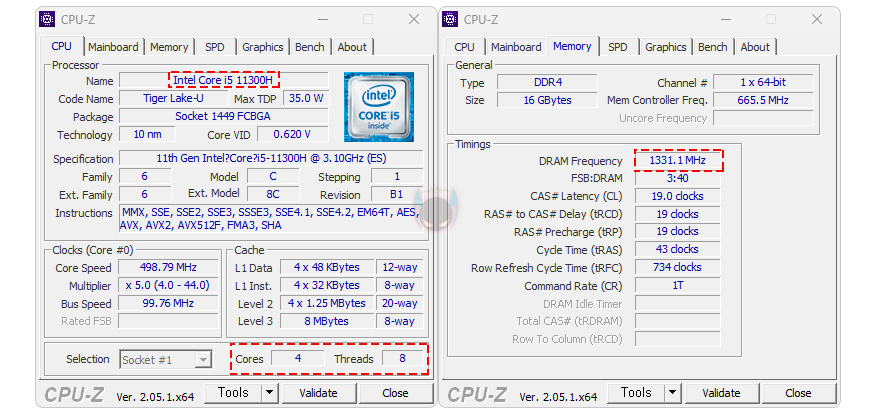Screen dimensions: 880x413
Task: Click Ext. Model value 8C
Action: (x=273, y=194)
